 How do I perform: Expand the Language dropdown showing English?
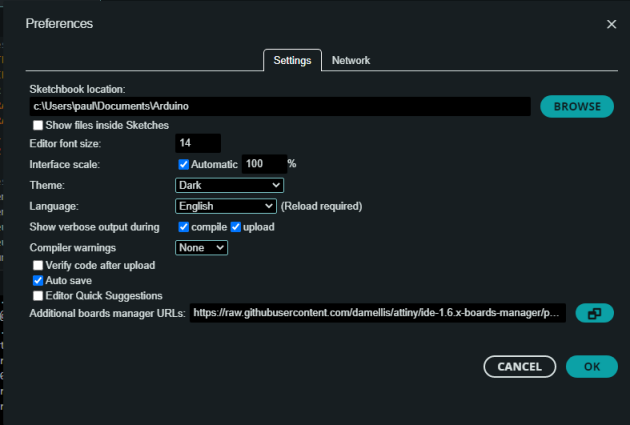(225, 206)
